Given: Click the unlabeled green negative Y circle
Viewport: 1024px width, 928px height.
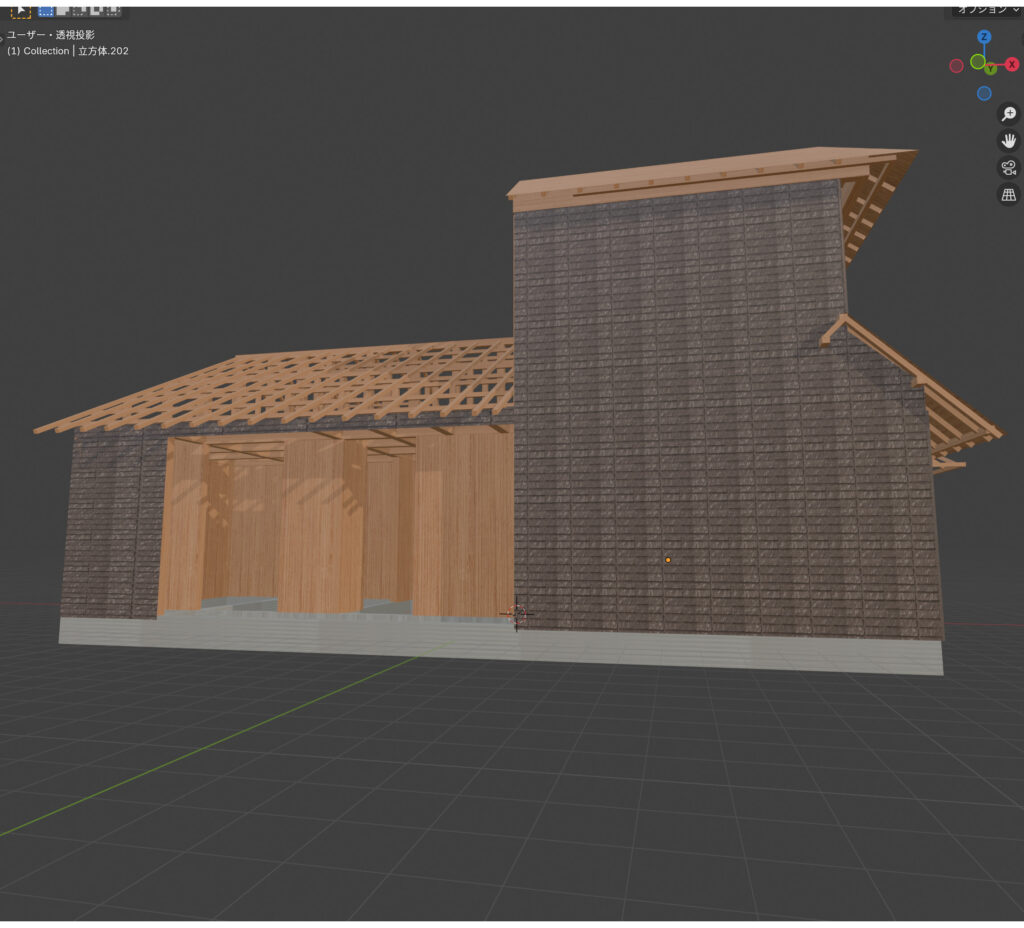Looking at the screenshot, I should tap(978, 61).
